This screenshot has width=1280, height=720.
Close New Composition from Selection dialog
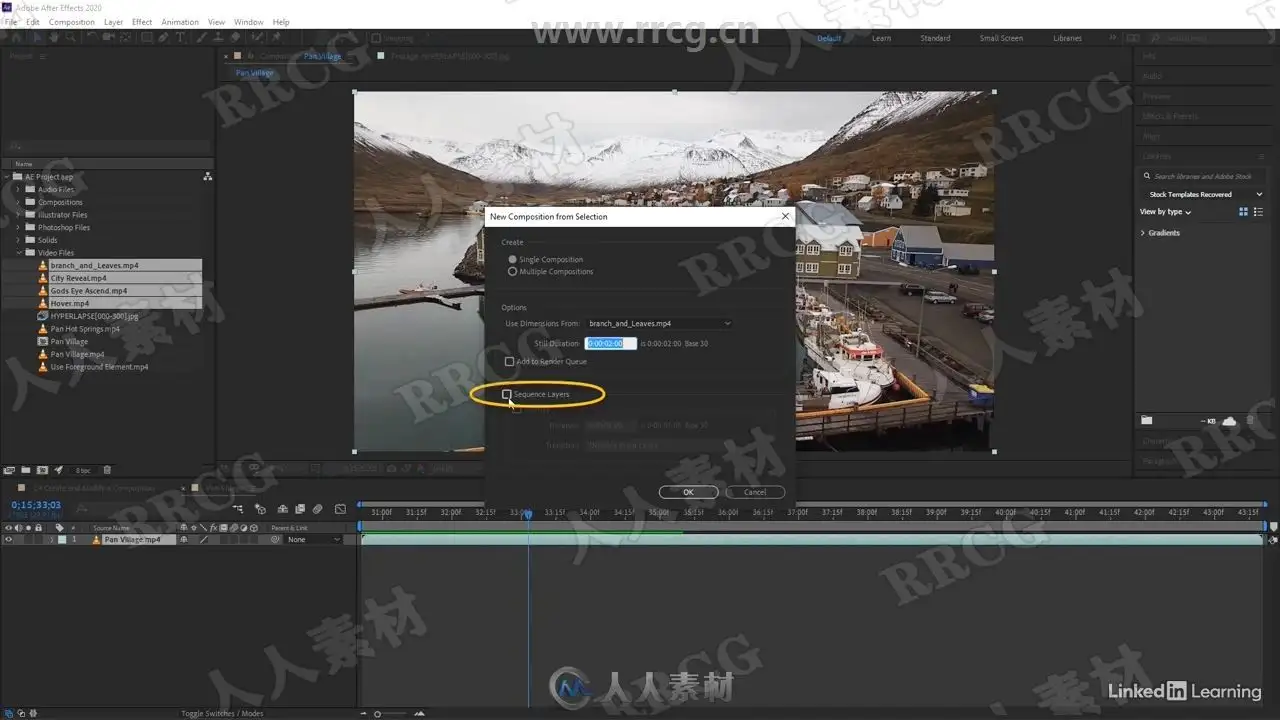point(785,216)
